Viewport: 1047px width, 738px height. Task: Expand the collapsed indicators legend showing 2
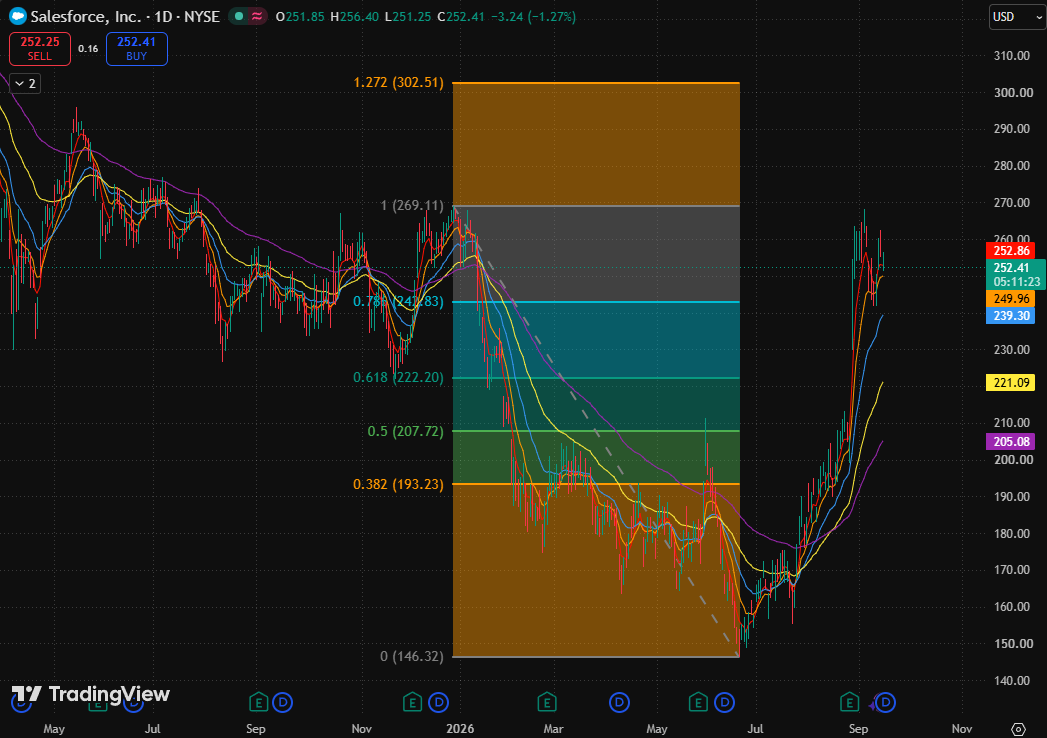click(x=25, y=83)
